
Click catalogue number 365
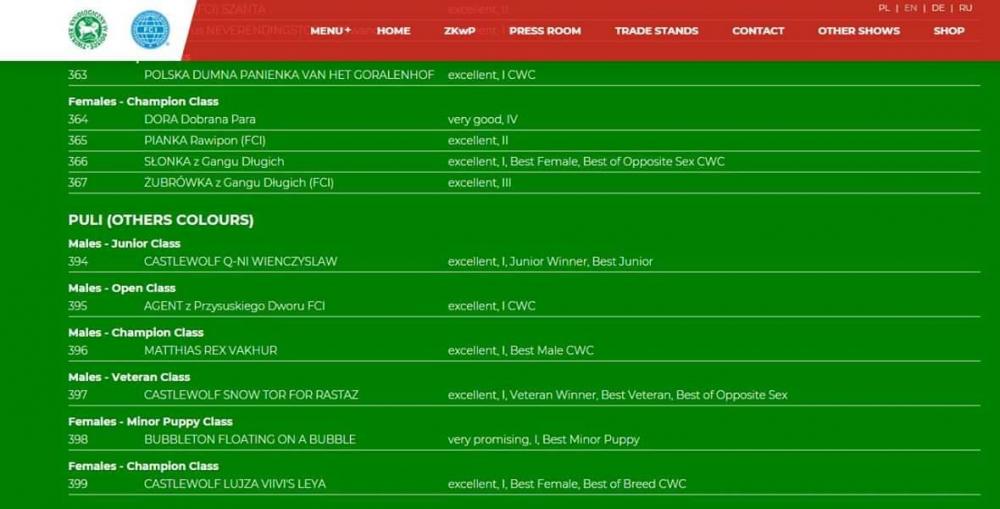click(x=78, y=140)
